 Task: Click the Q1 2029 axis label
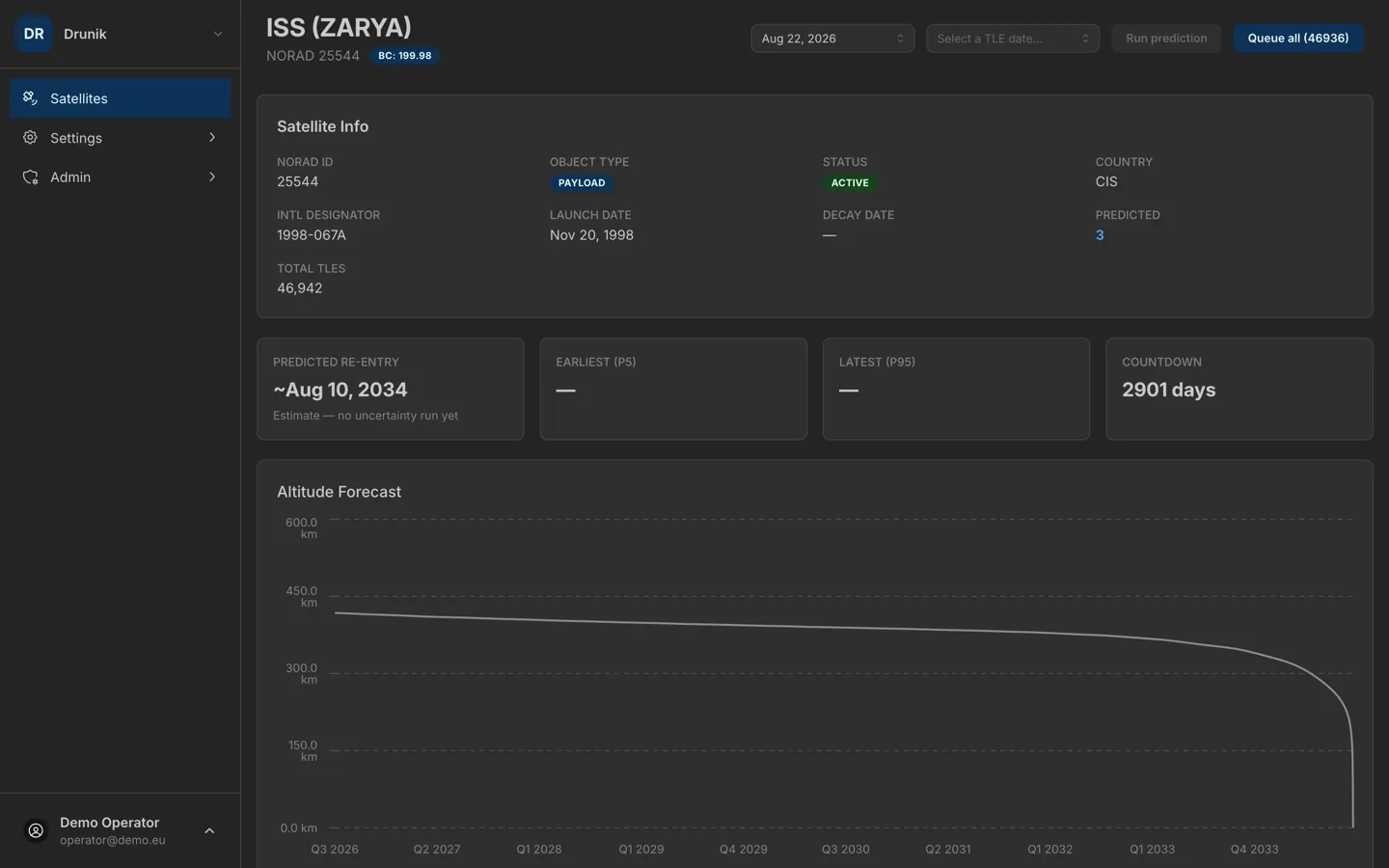pos(641,850)
